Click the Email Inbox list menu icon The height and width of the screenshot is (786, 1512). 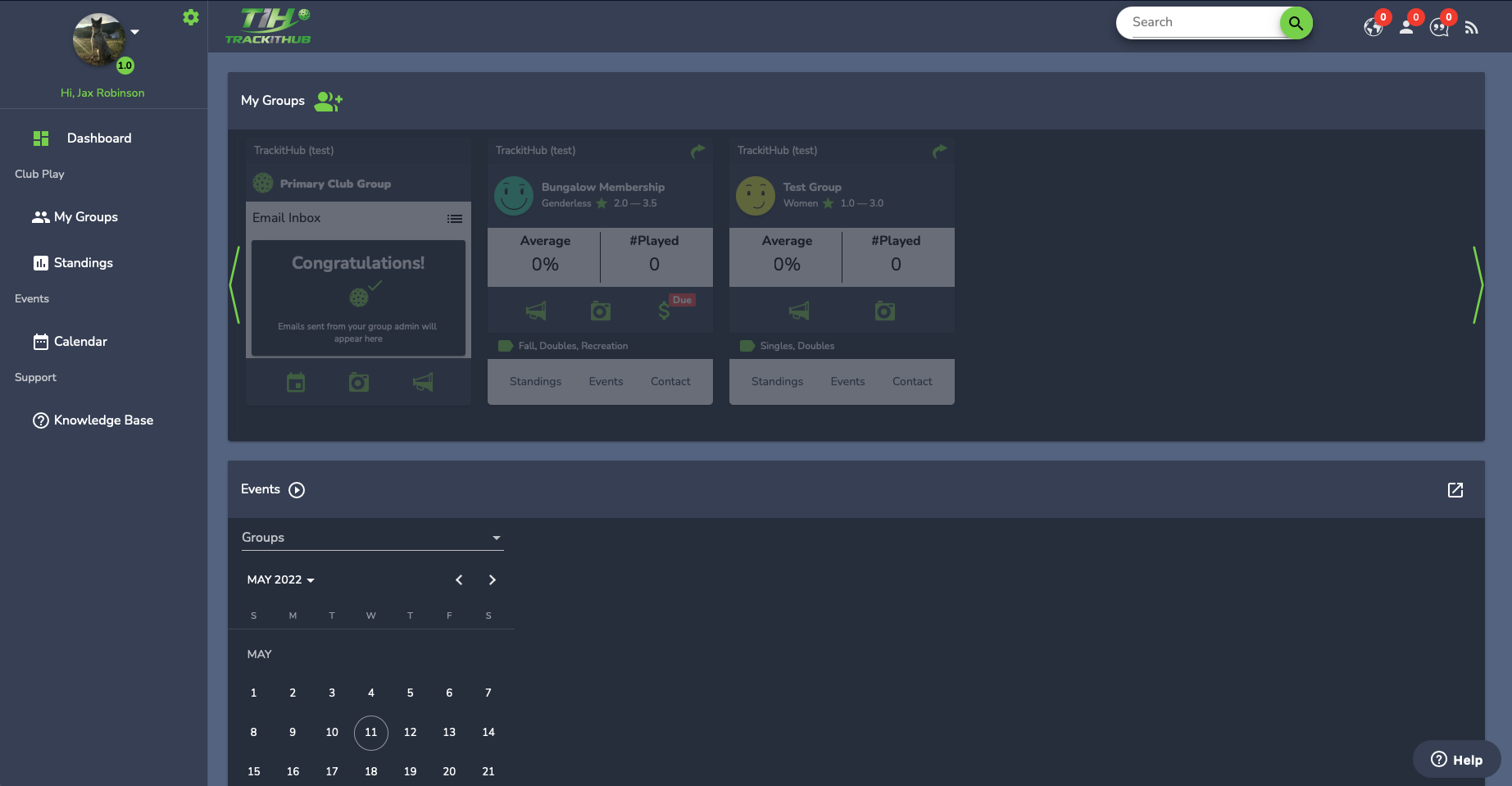coord(455,219)
